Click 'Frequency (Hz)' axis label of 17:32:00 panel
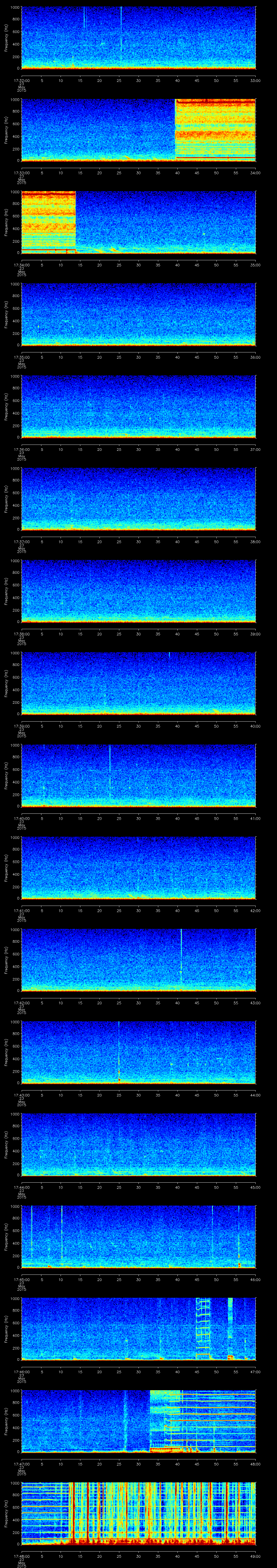The width and height of the screenshot is (277, 1568). tap(6, 38)
